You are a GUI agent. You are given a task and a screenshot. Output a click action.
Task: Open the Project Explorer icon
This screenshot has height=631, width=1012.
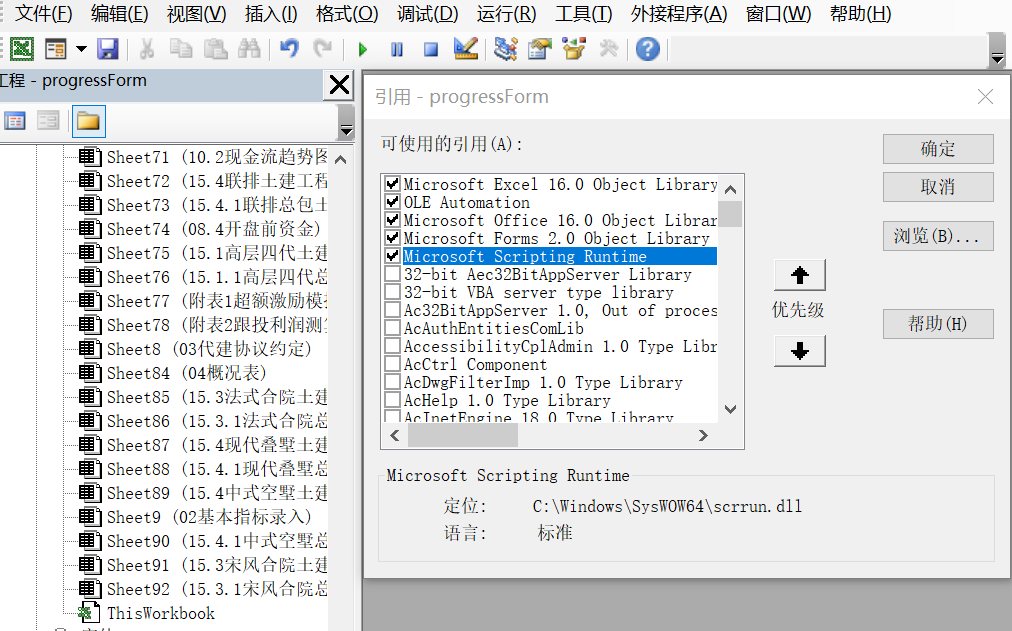click(x=505, y=49)
